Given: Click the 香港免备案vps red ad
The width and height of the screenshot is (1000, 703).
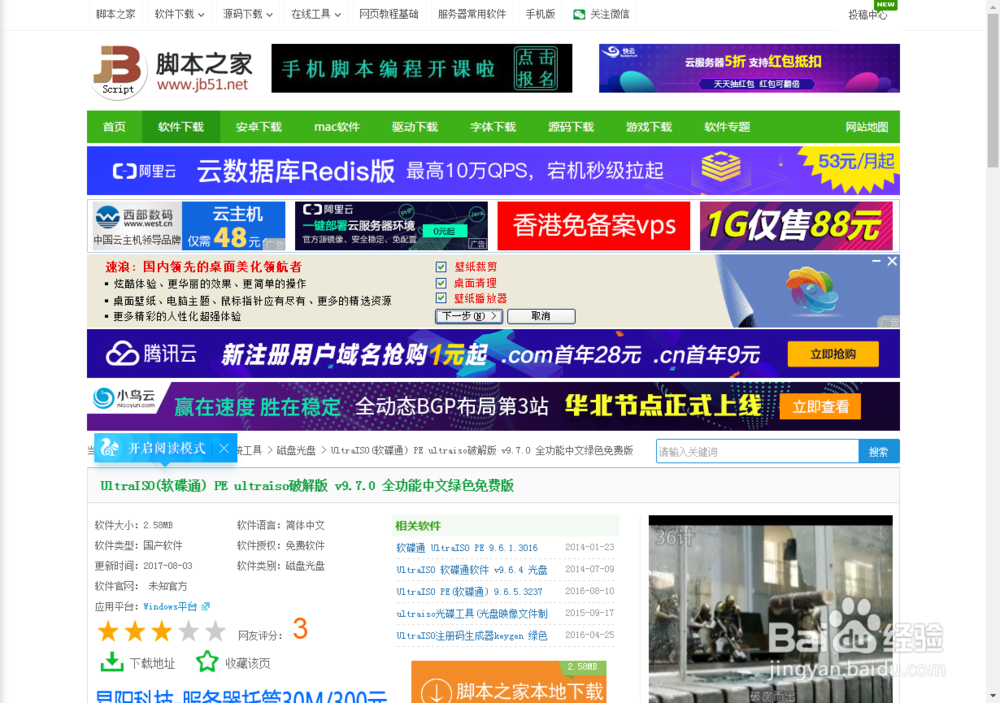Looking at the screenshot, I should click(x=594, y=226).
